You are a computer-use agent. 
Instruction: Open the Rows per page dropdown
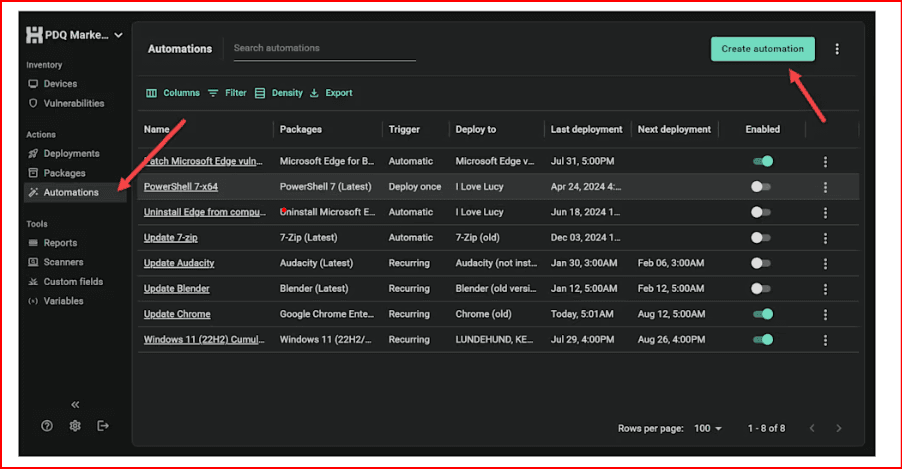pyautogui.click(x=707, y=428)
